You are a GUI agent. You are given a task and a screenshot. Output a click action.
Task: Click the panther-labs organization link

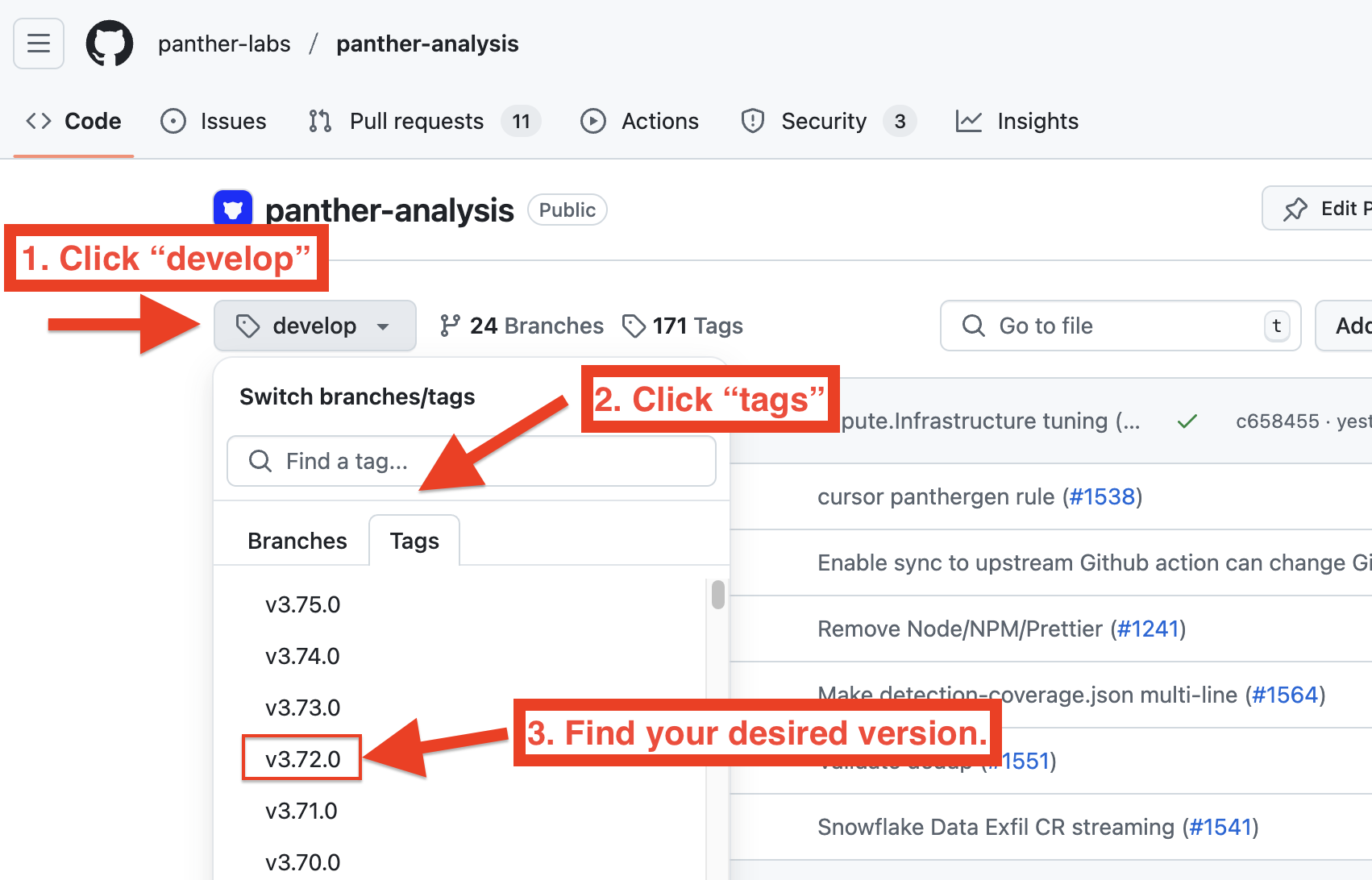[224, 44]
